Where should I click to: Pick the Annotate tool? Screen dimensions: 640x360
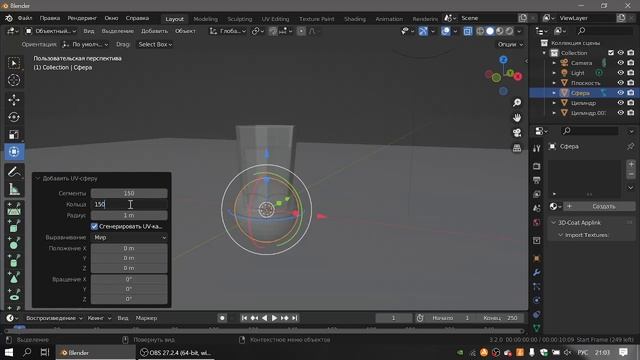tap(14, 172)
